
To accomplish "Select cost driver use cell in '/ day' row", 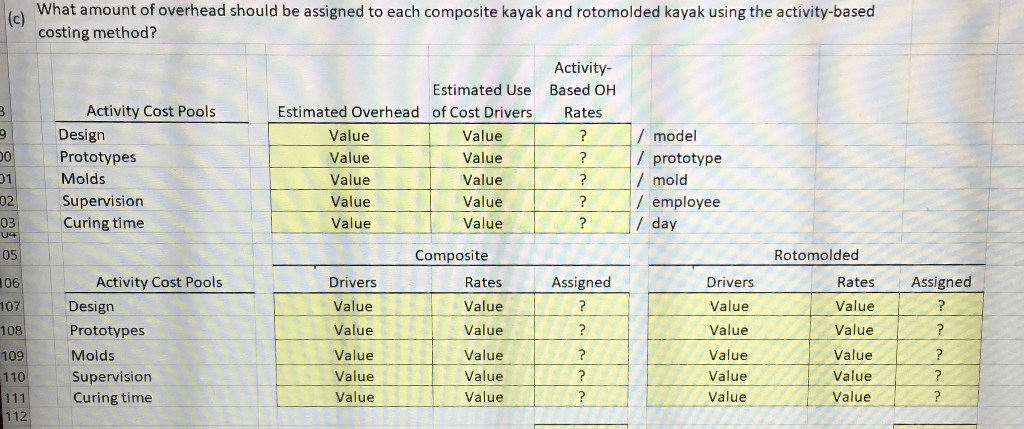I will point(482,223).
